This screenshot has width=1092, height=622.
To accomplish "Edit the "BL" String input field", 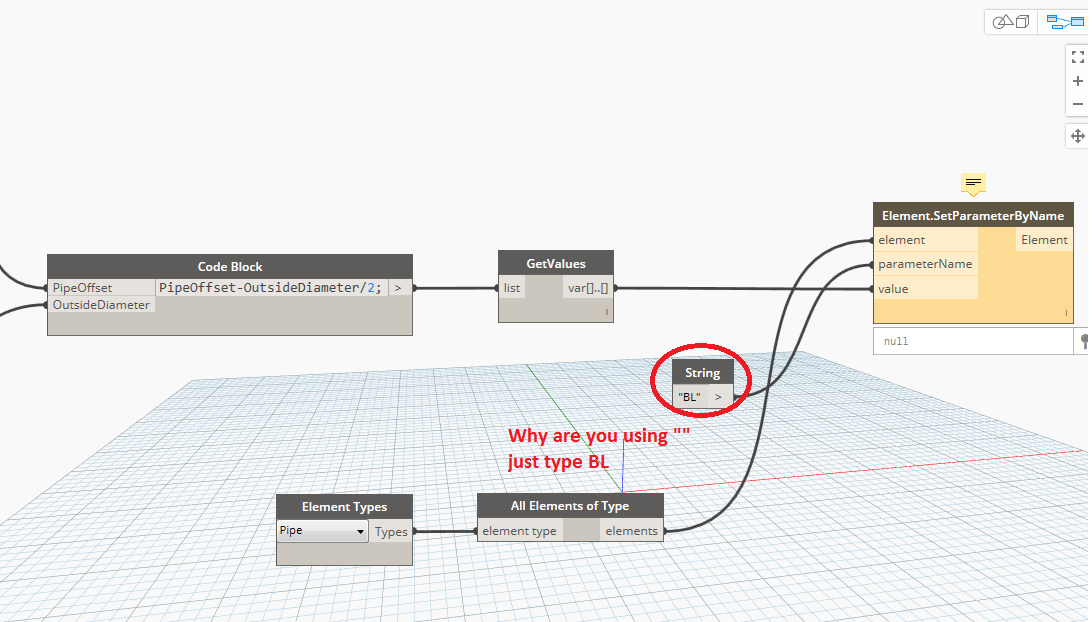I will coord(689,397).
